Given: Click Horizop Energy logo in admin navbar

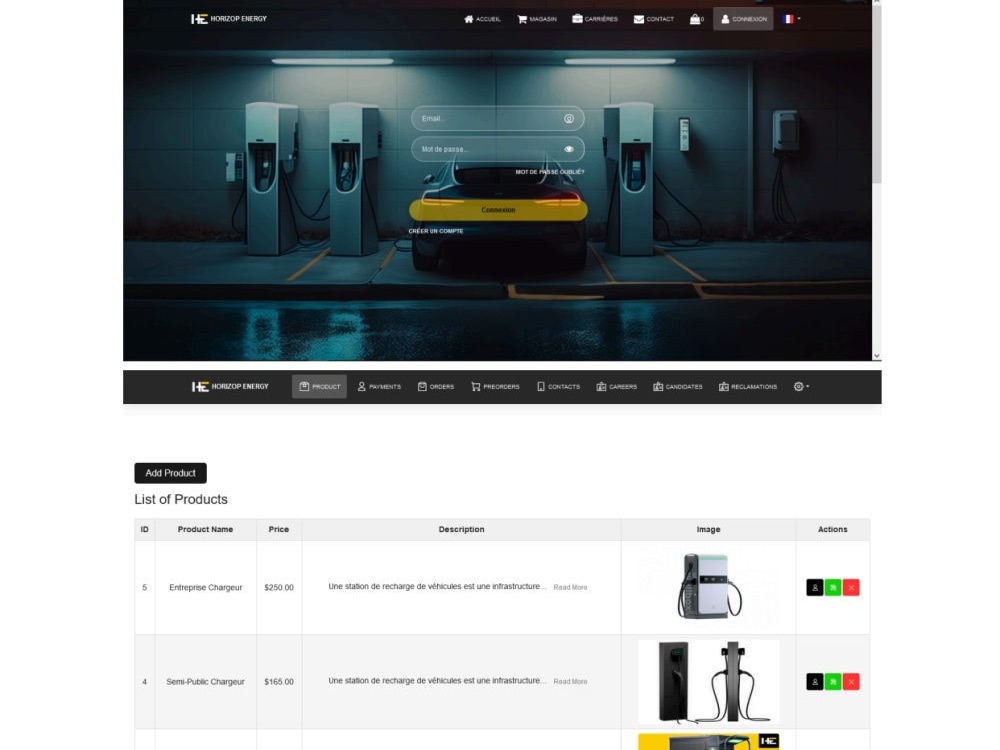Looking at the screenshot, I should 230,386.
